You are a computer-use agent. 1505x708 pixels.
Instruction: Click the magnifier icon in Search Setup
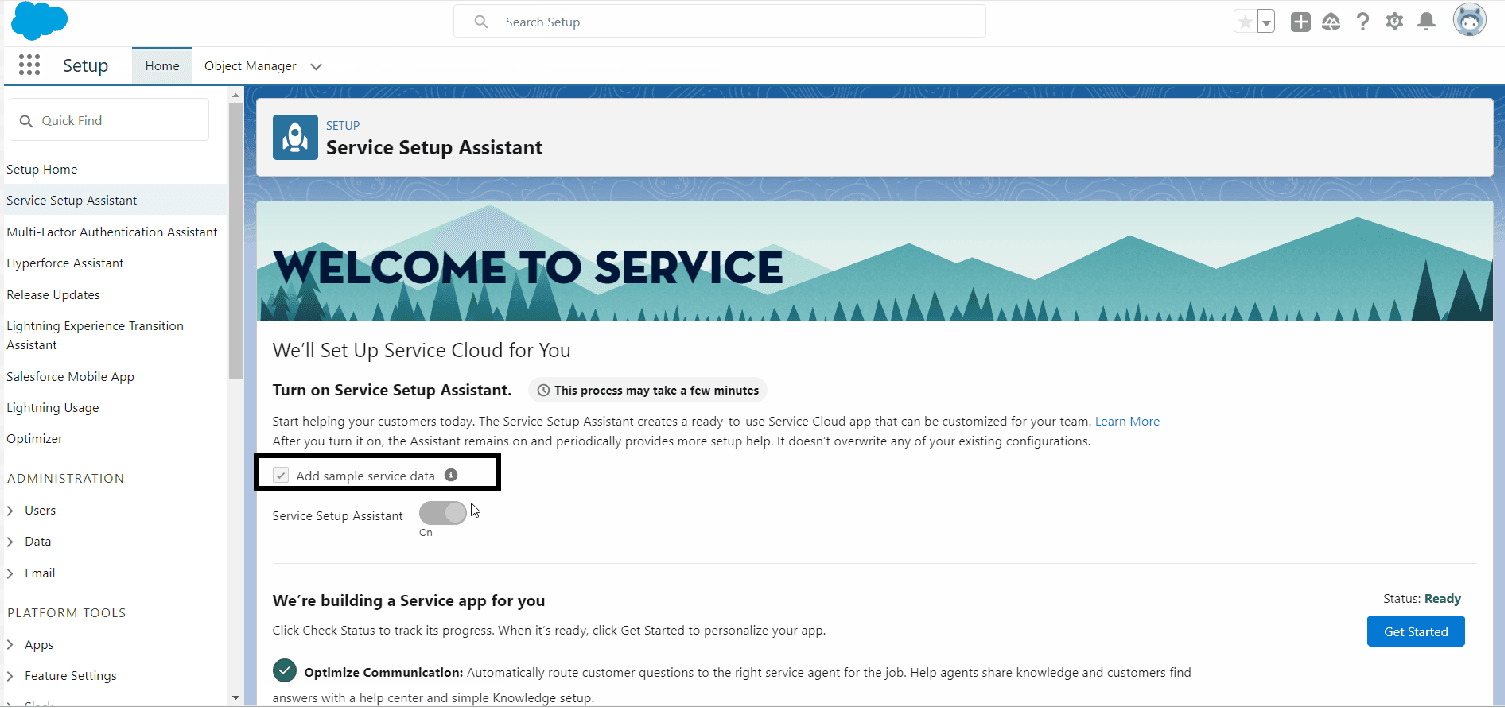click(x=481, y=21)
